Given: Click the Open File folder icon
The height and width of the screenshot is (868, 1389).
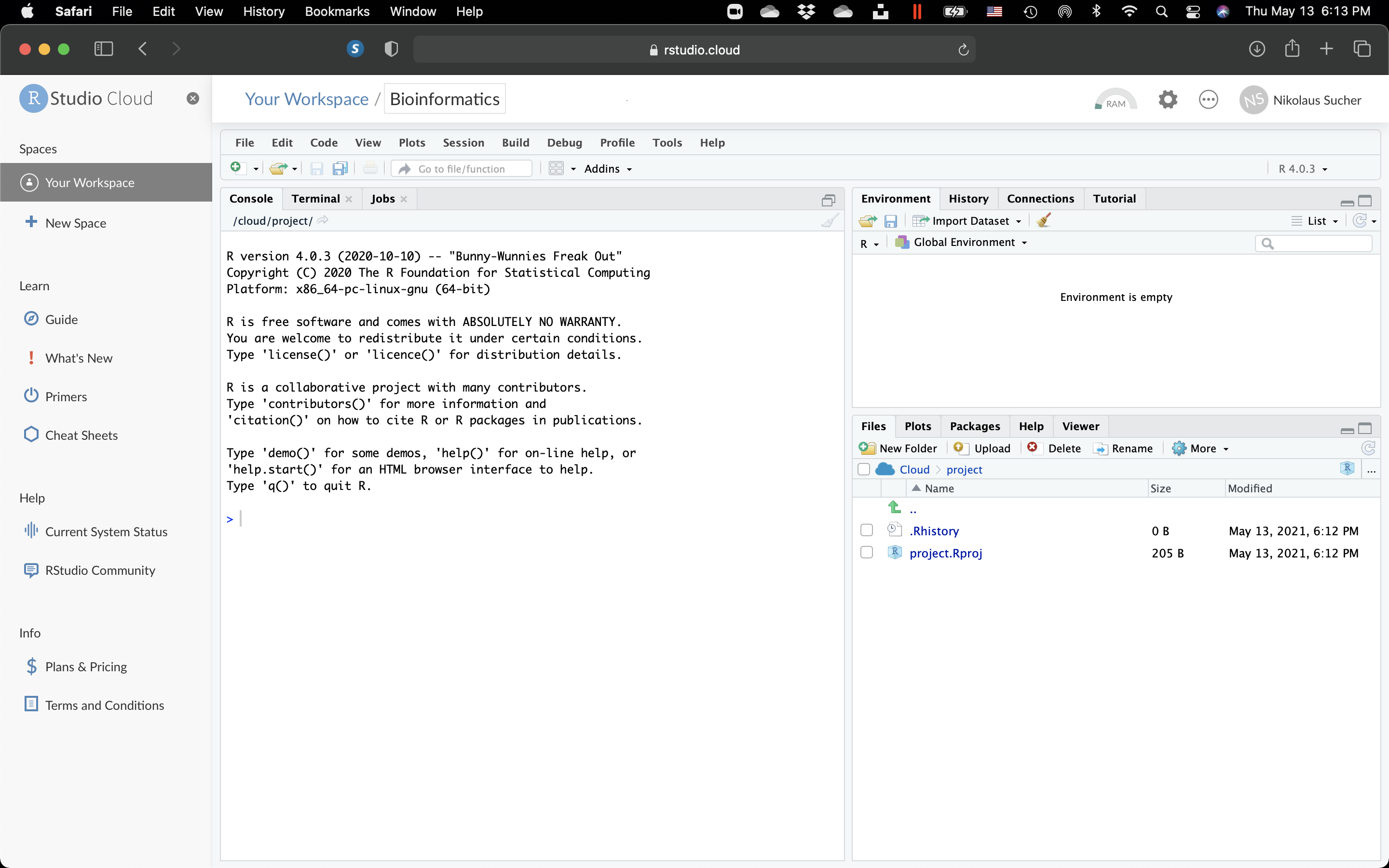Looking at the screenshot, I should [x=278, y=168].
